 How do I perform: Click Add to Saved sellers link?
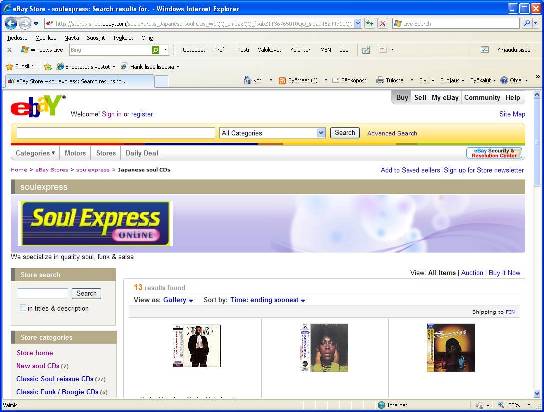[x=410, y=170]
